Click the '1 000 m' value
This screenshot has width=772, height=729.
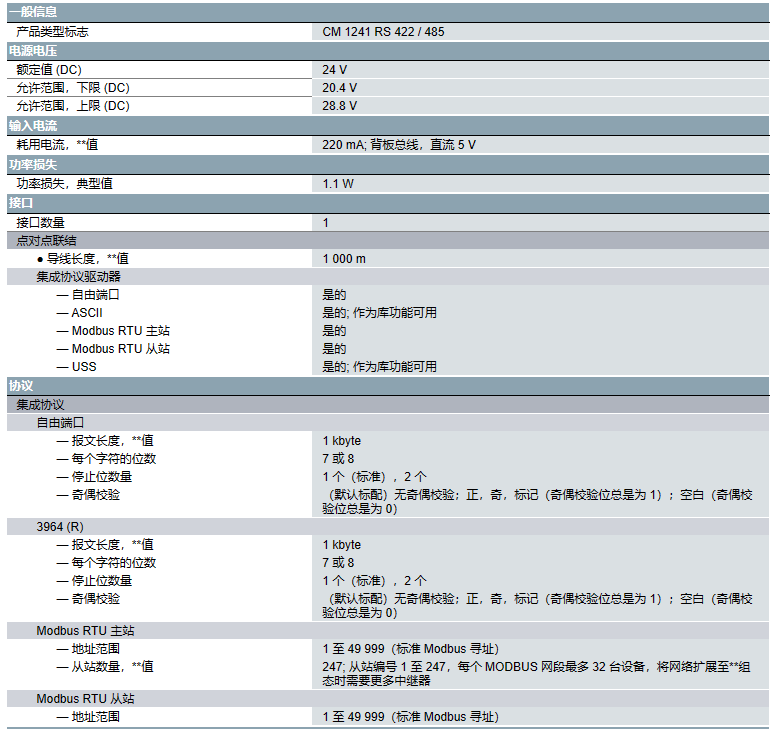point(344,259)
